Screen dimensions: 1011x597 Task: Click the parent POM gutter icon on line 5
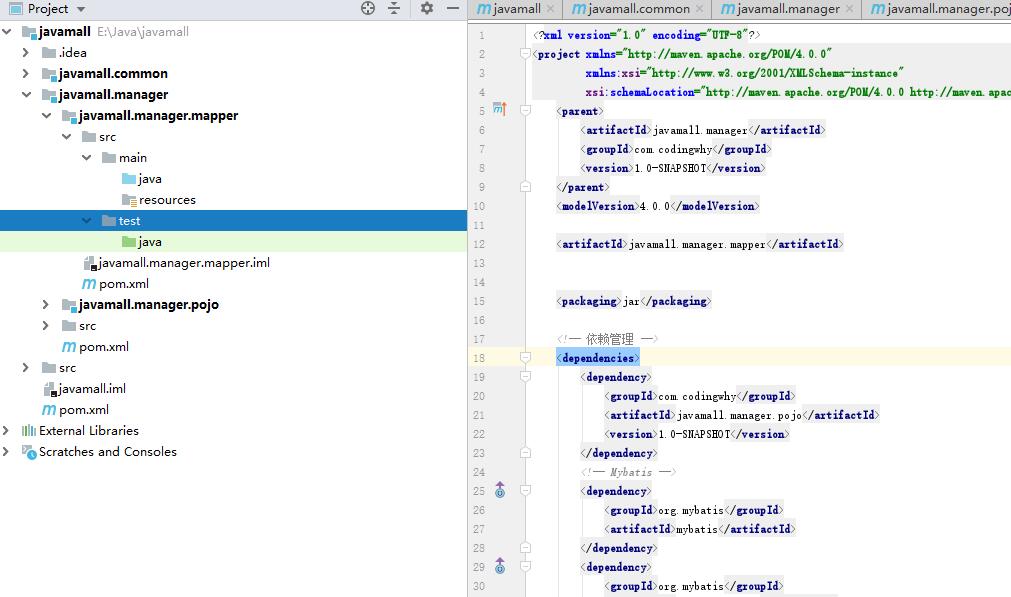(500, 111)
